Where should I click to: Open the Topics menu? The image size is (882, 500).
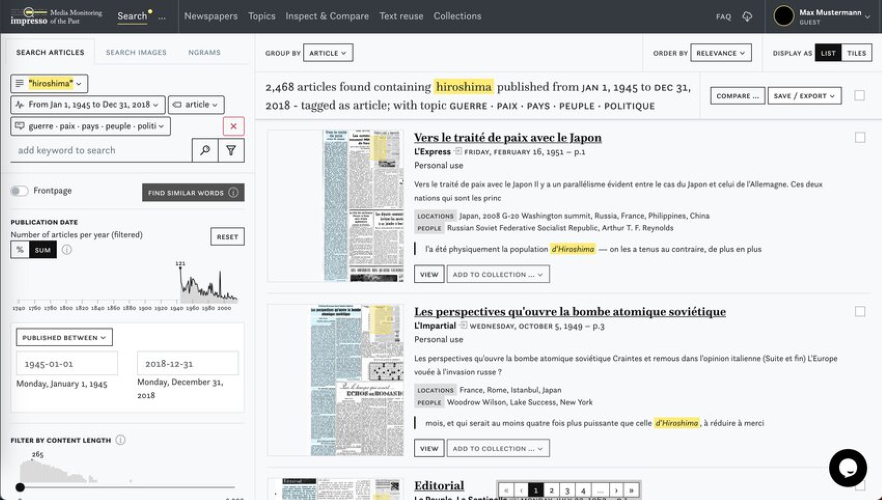tap(262, 16)
